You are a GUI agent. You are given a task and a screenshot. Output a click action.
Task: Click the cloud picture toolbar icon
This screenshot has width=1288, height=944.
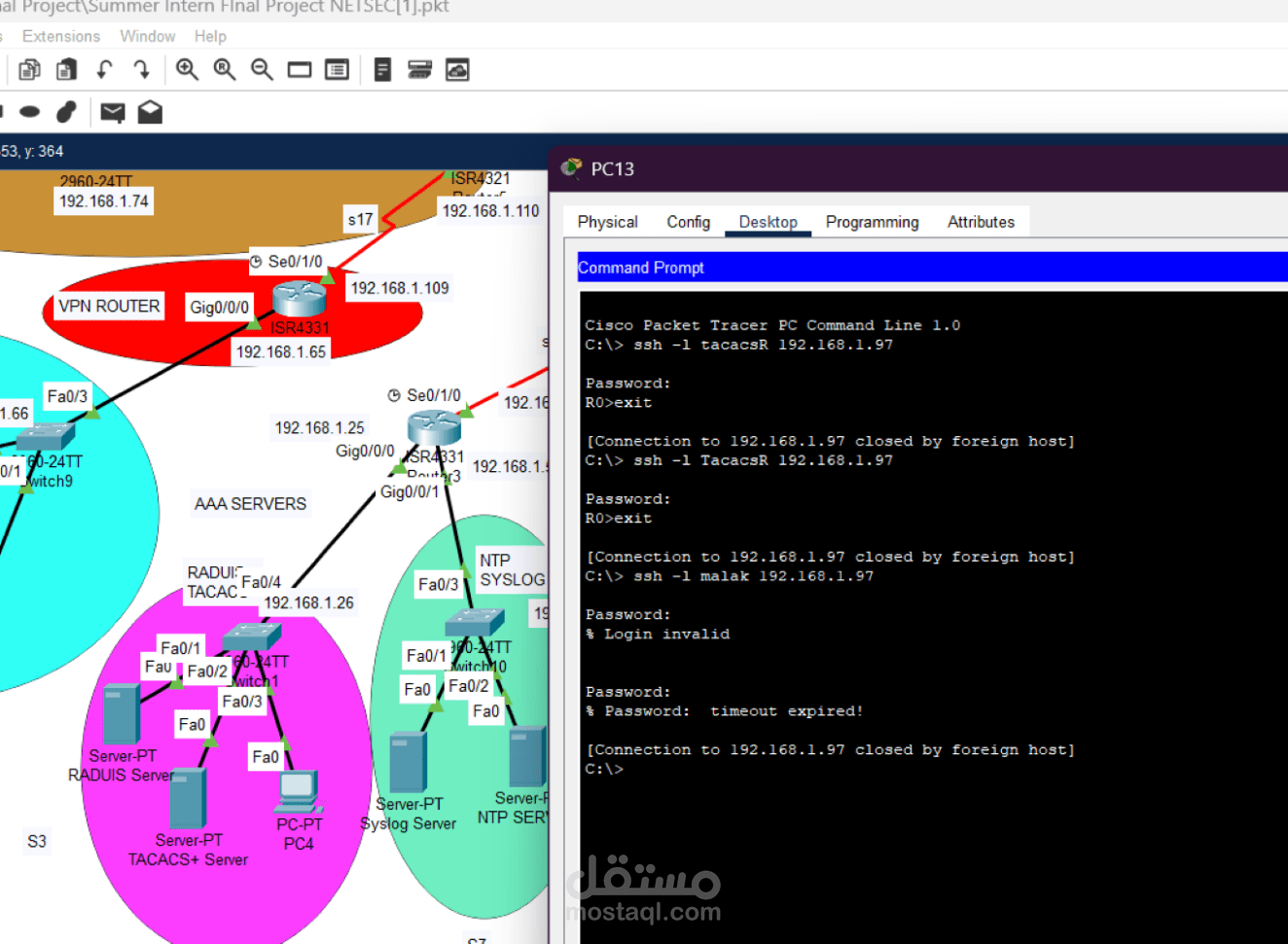[457, 70]
